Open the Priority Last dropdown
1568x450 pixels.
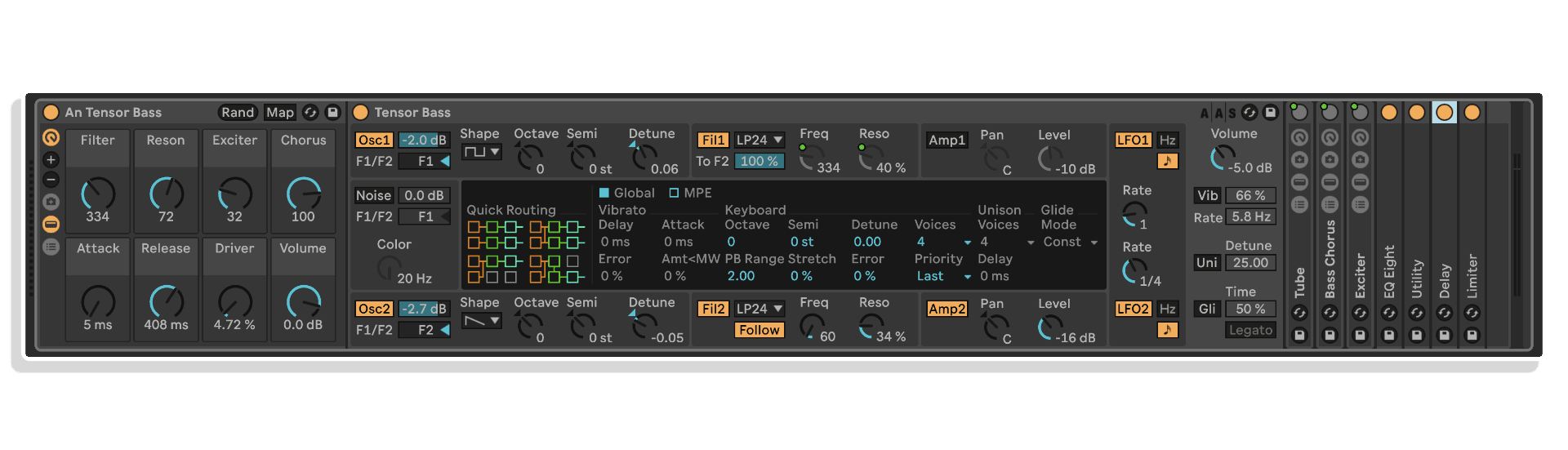[x=943, y=276]
